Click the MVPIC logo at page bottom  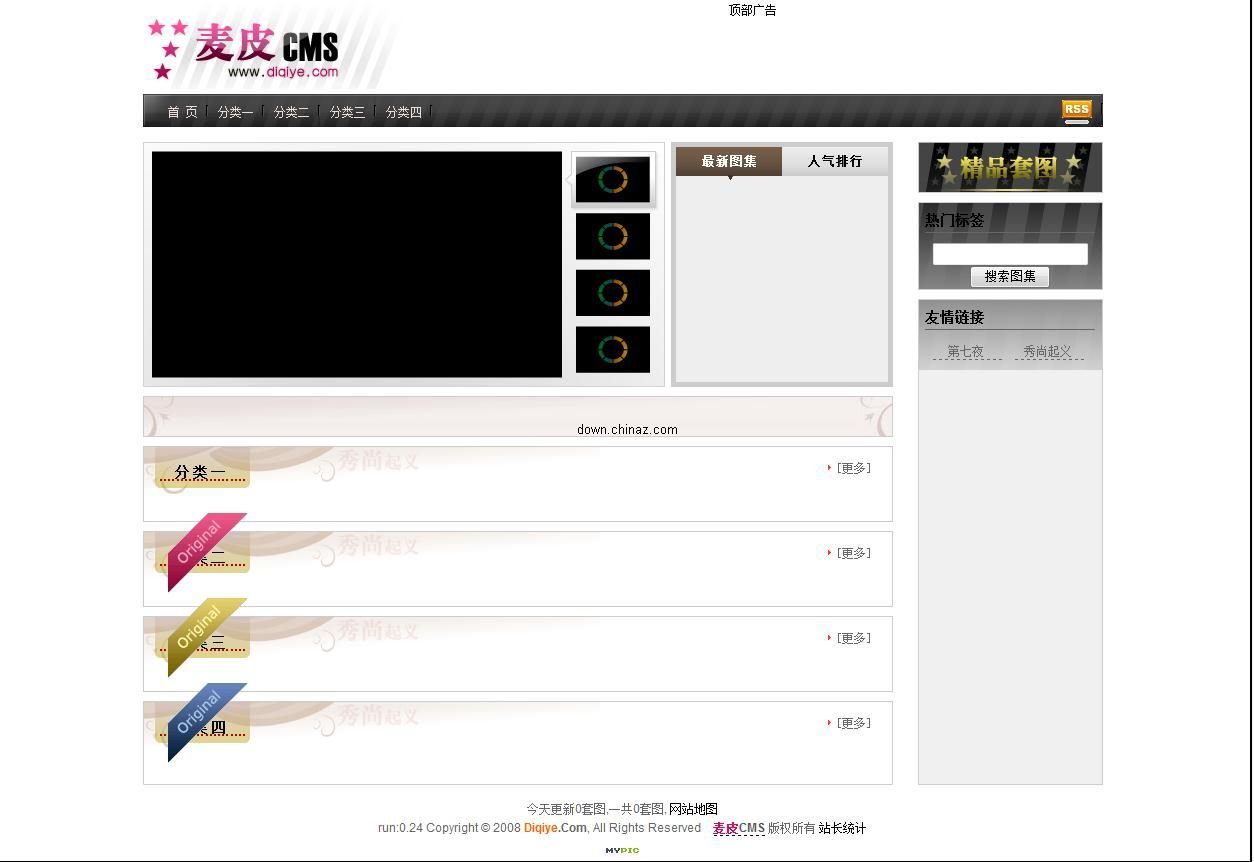click(x=622, y=851)
